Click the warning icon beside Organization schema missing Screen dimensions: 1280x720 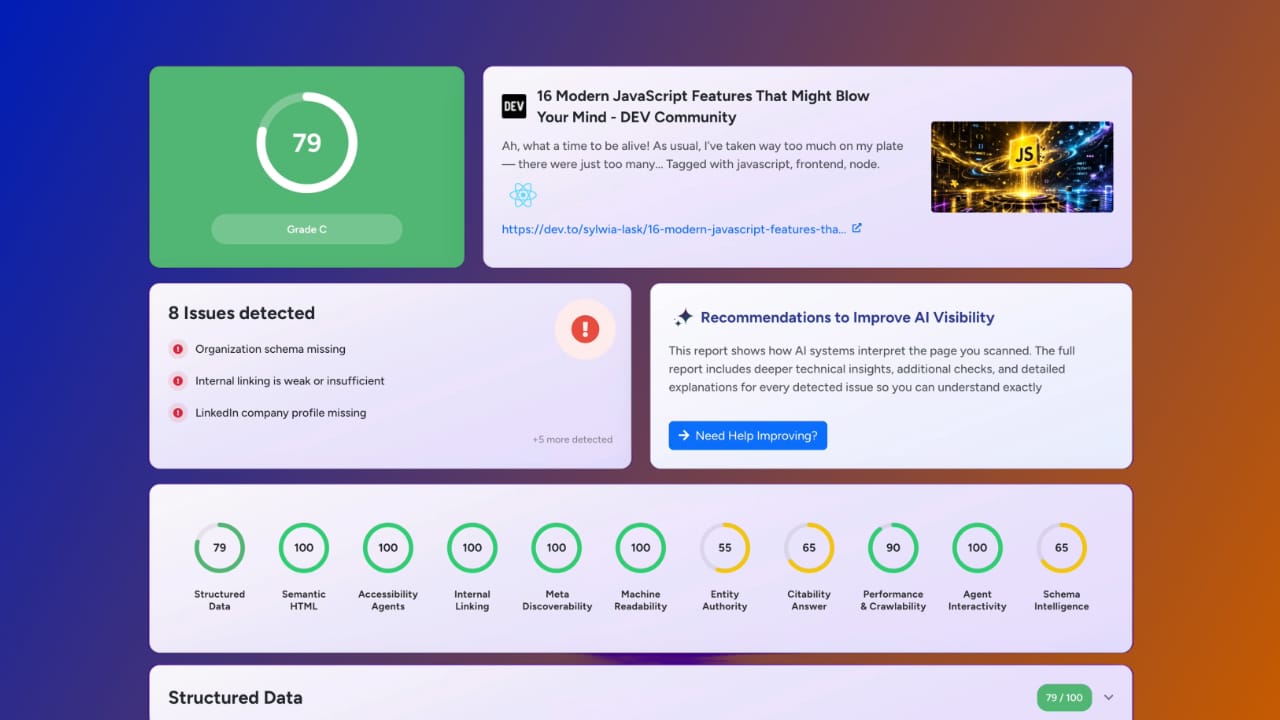[x=177, y=349]
